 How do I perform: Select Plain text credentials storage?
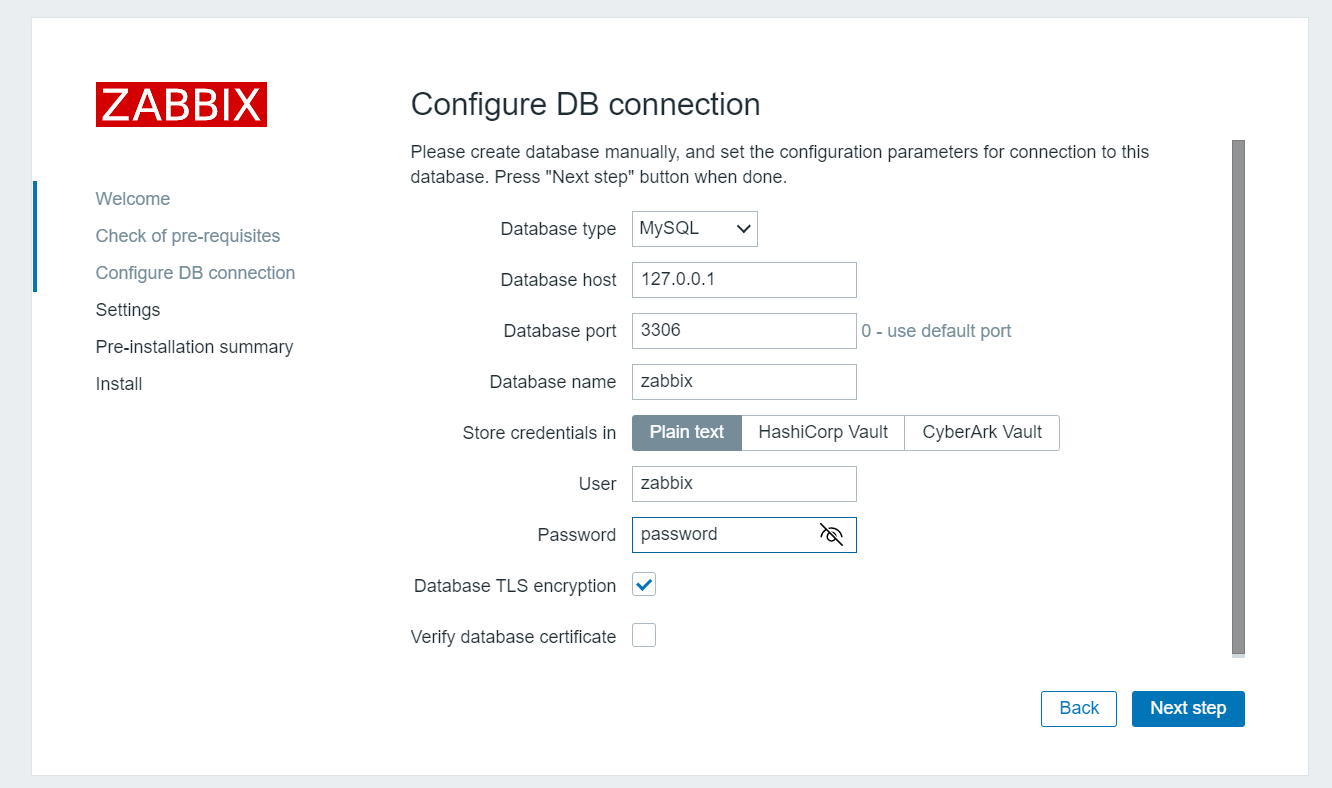tap(687, 432)
